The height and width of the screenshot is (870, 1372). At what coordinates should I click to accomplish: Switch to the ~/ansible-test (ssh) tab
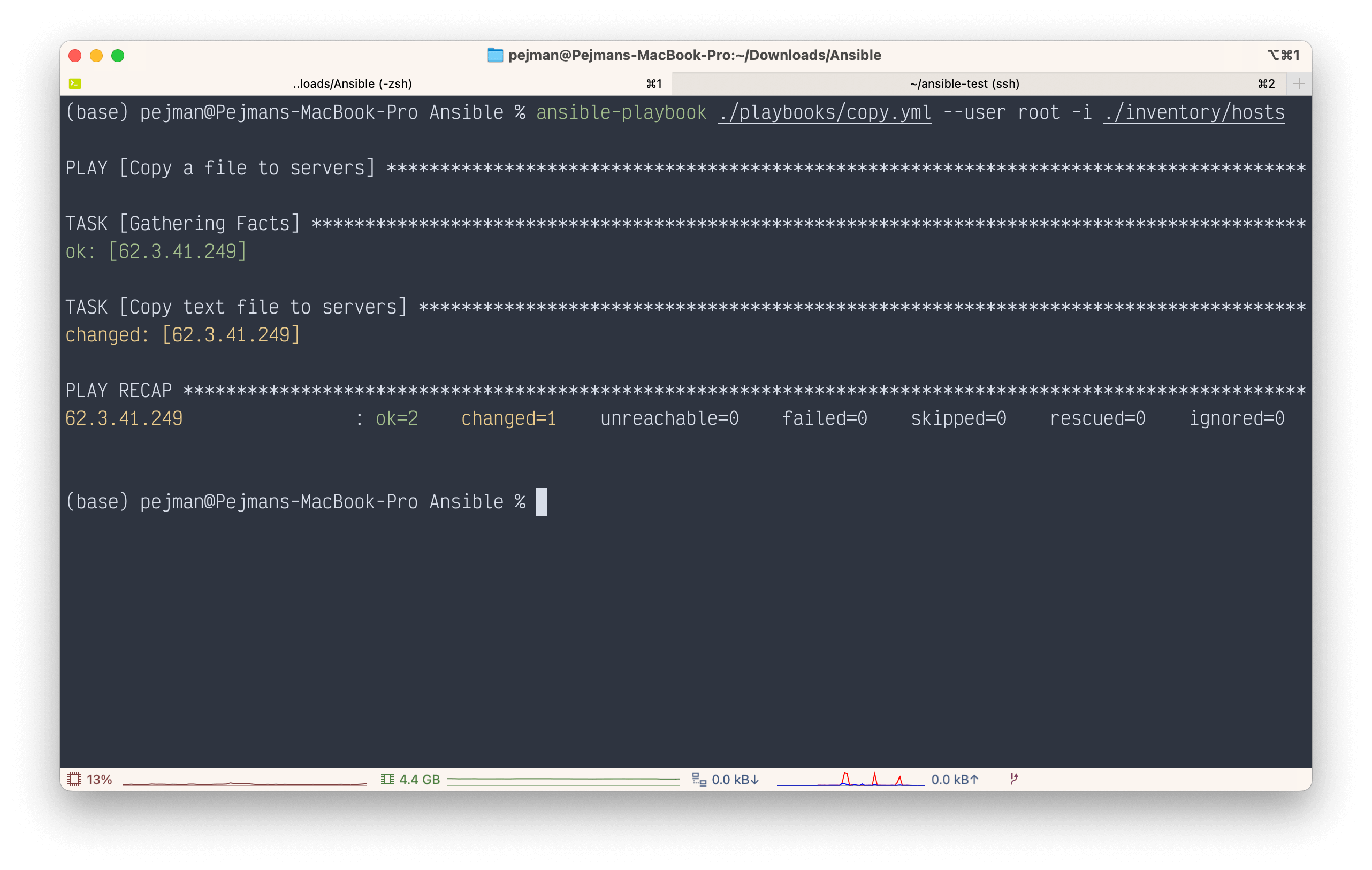pyautogui.click(x=979, y=84)
